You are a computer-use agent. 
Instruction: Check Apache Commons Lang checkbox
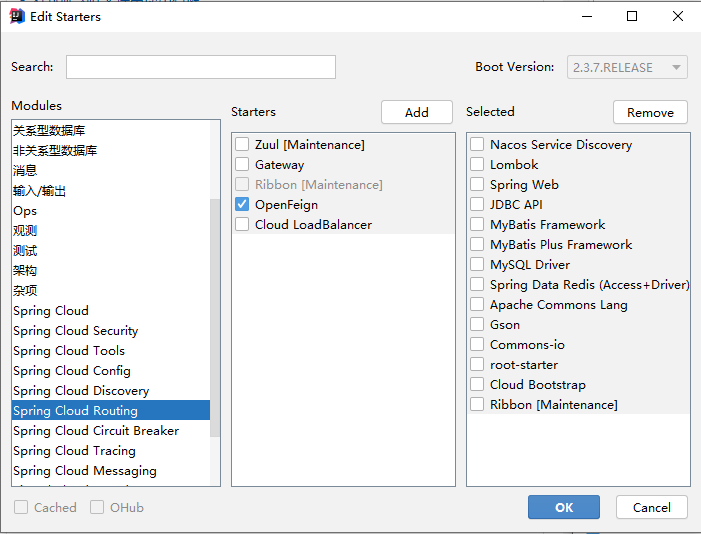pyautogui.click(x=477, y=305)
